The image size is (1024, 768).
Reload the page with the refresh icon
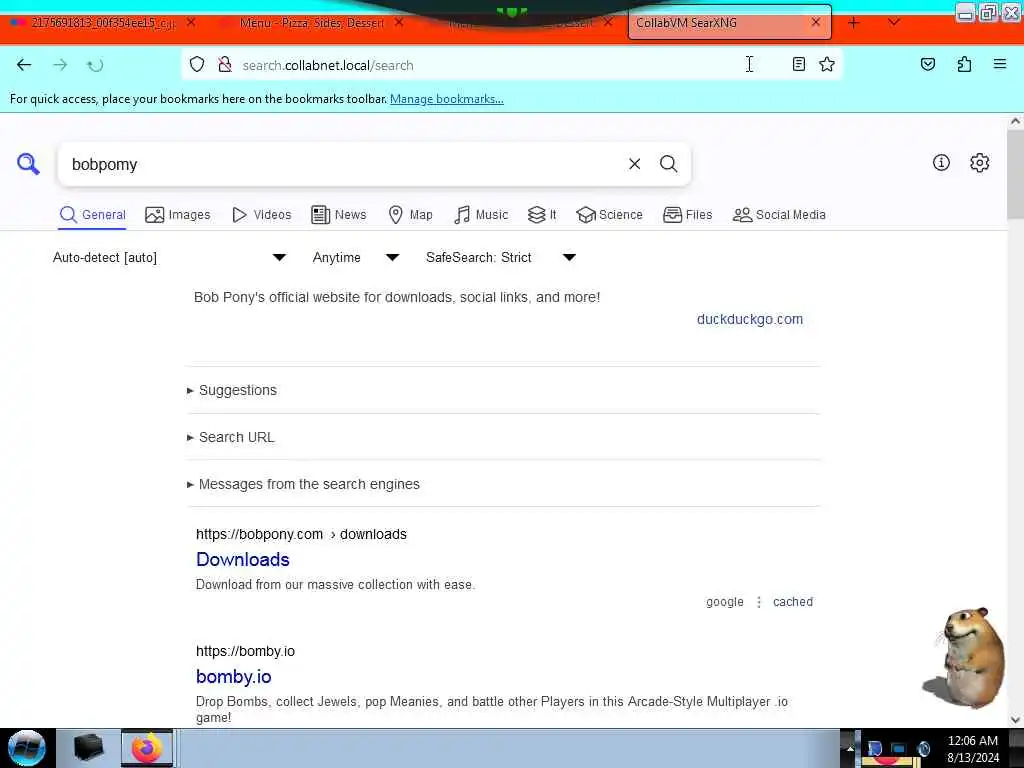tap(95, 65)
